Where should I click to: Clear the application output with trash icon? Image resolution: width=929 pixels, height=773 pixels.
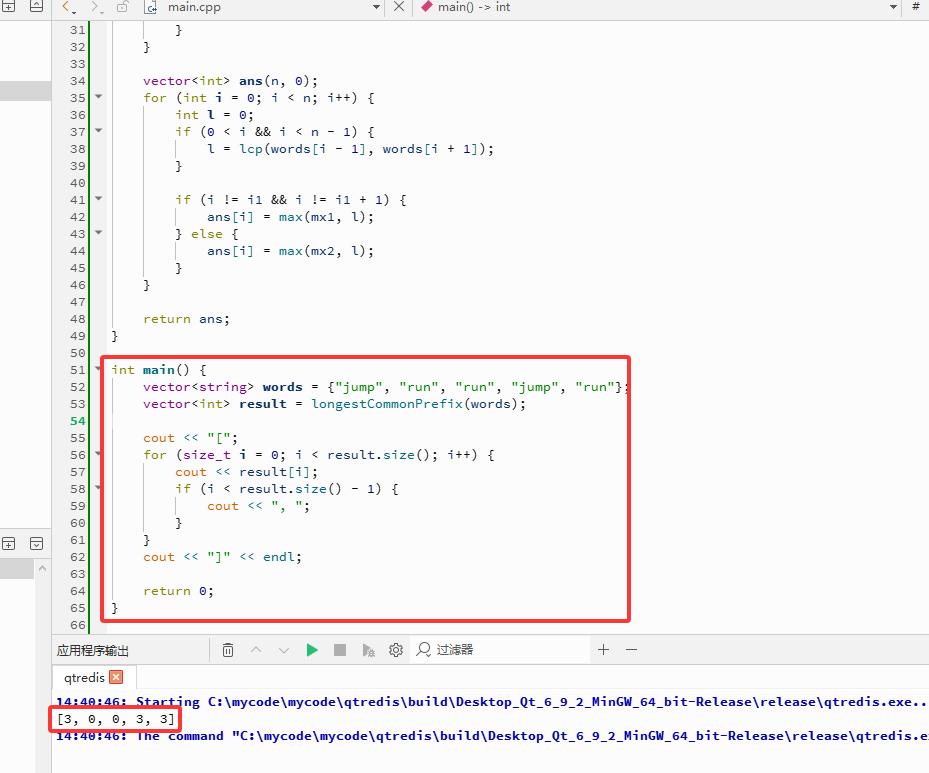(x=228, y=650)
